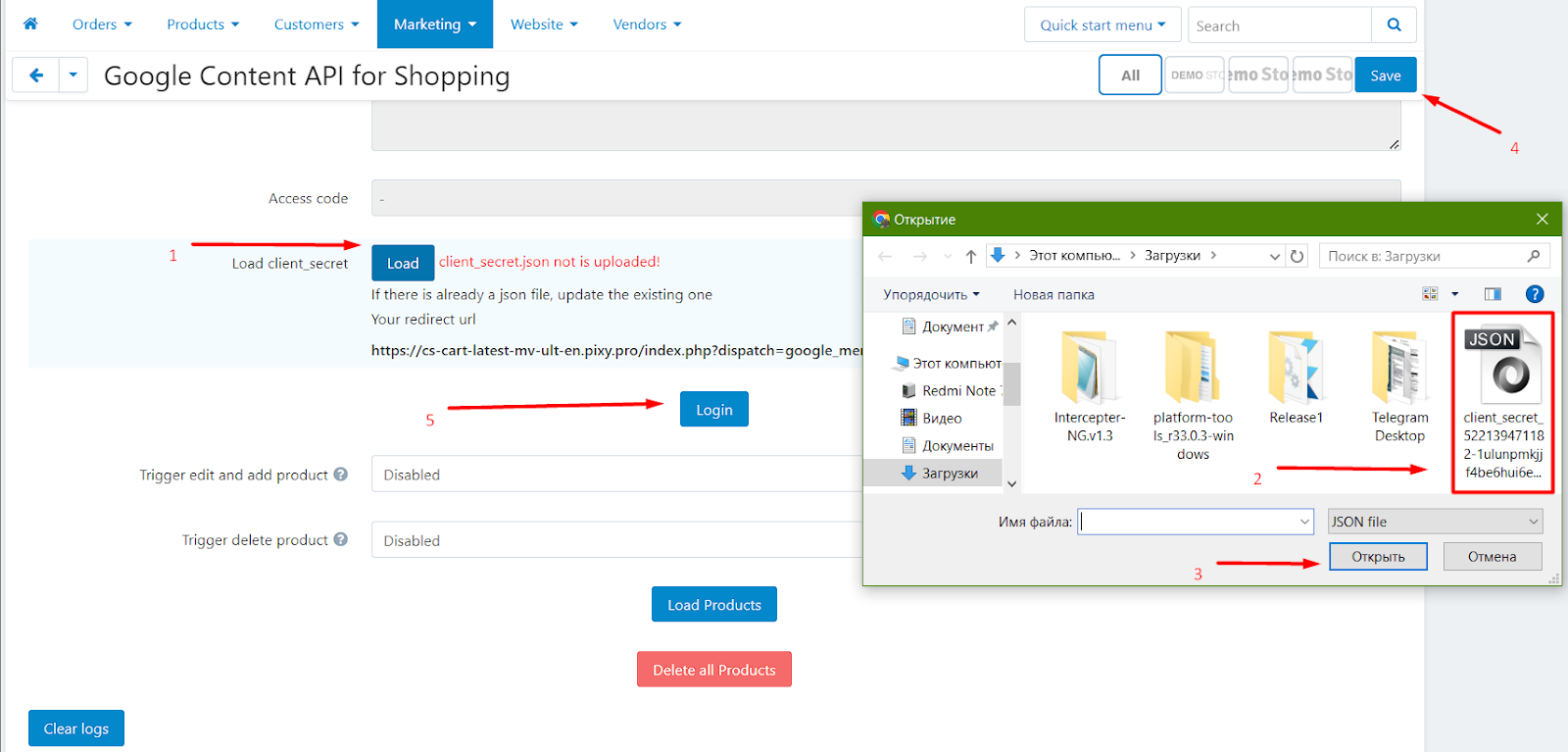Close the Открытие file dialog
The image size is (1568, 752).
1542,219
